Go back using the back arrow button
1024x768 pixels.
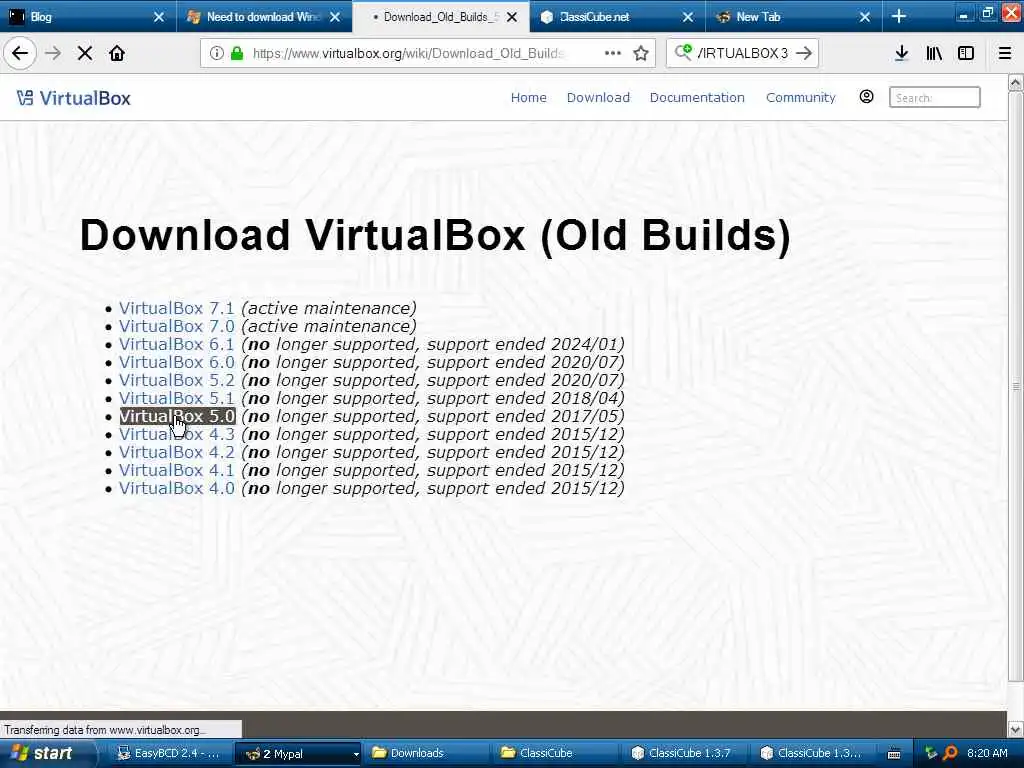20,53
